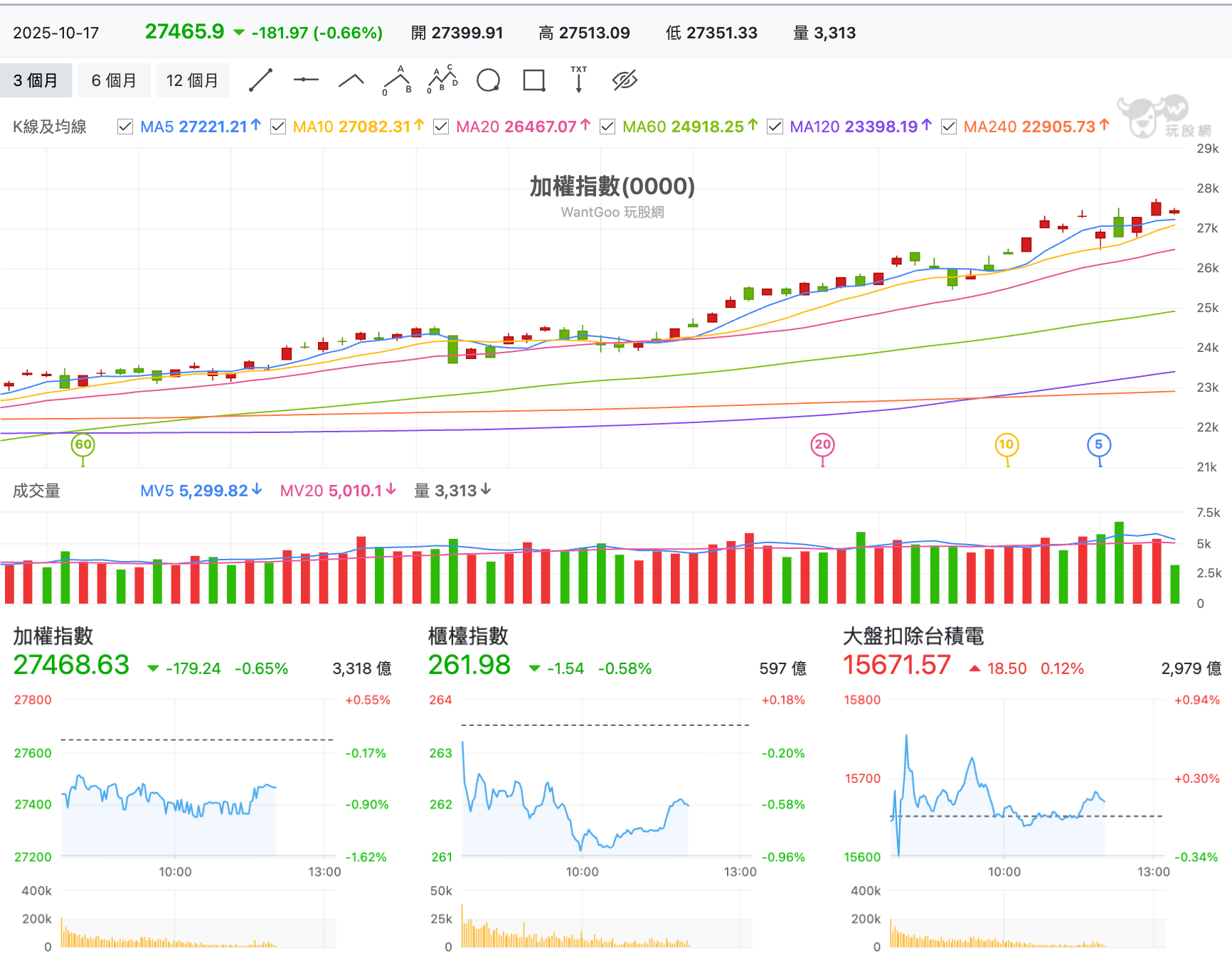This screenshot has height=962, width=1232.
Task: Click the 27468.63 index price
Action: (71, 666)
